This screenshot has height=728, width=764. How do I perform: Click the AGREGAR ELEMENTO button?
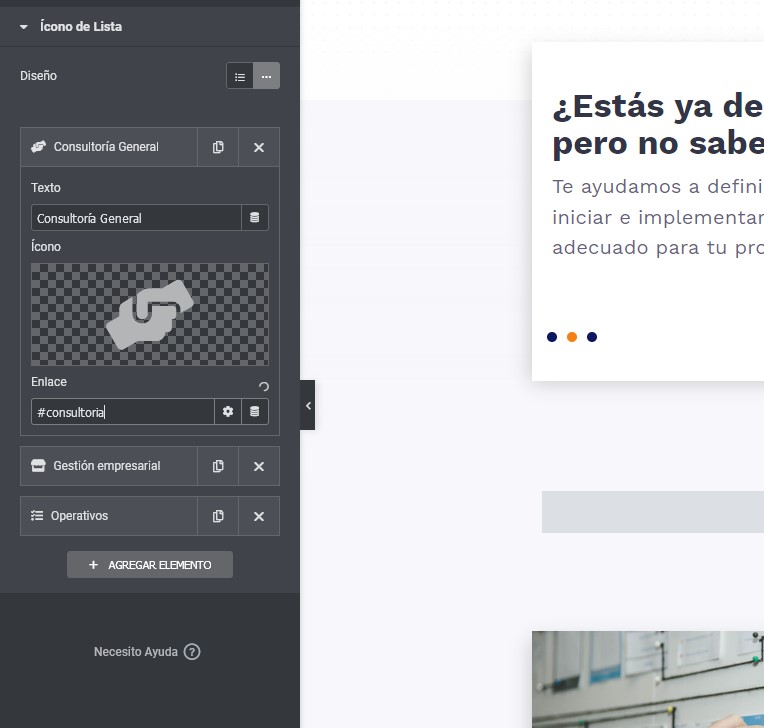tap(150, 565)
